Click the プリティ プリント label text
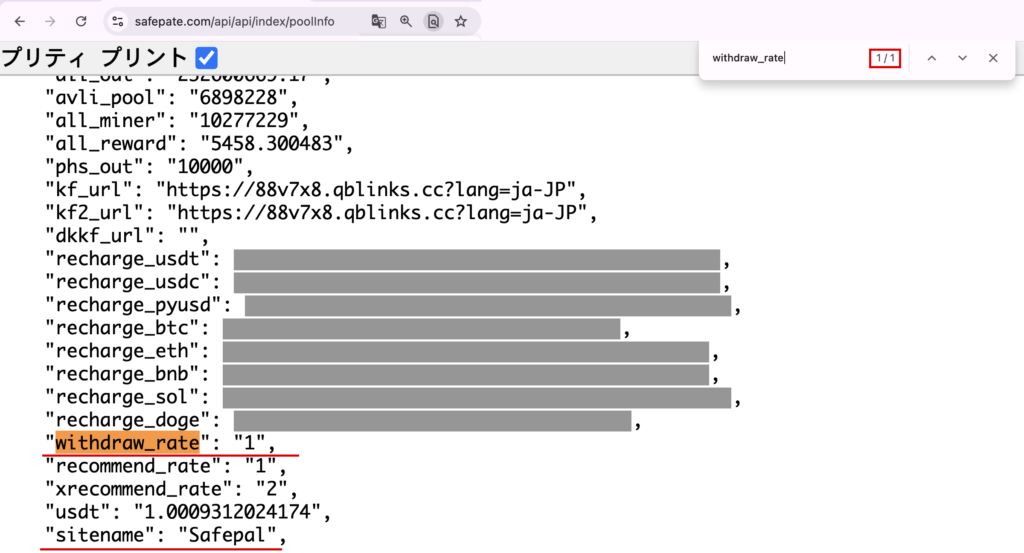 [95, 58]
